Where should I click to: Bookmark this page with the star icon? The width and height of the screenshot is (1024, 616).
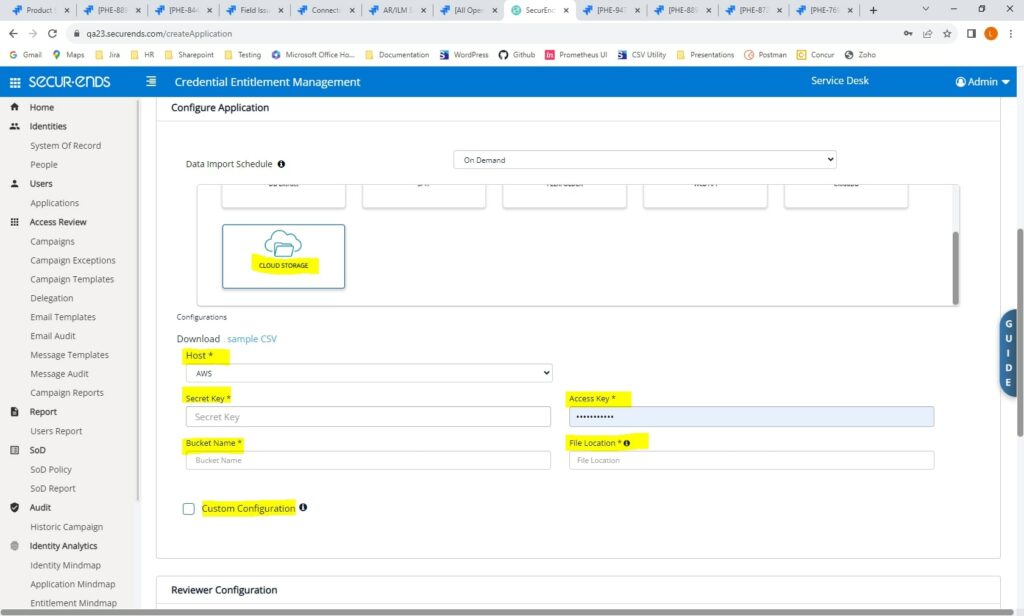(x=947, y=33)
